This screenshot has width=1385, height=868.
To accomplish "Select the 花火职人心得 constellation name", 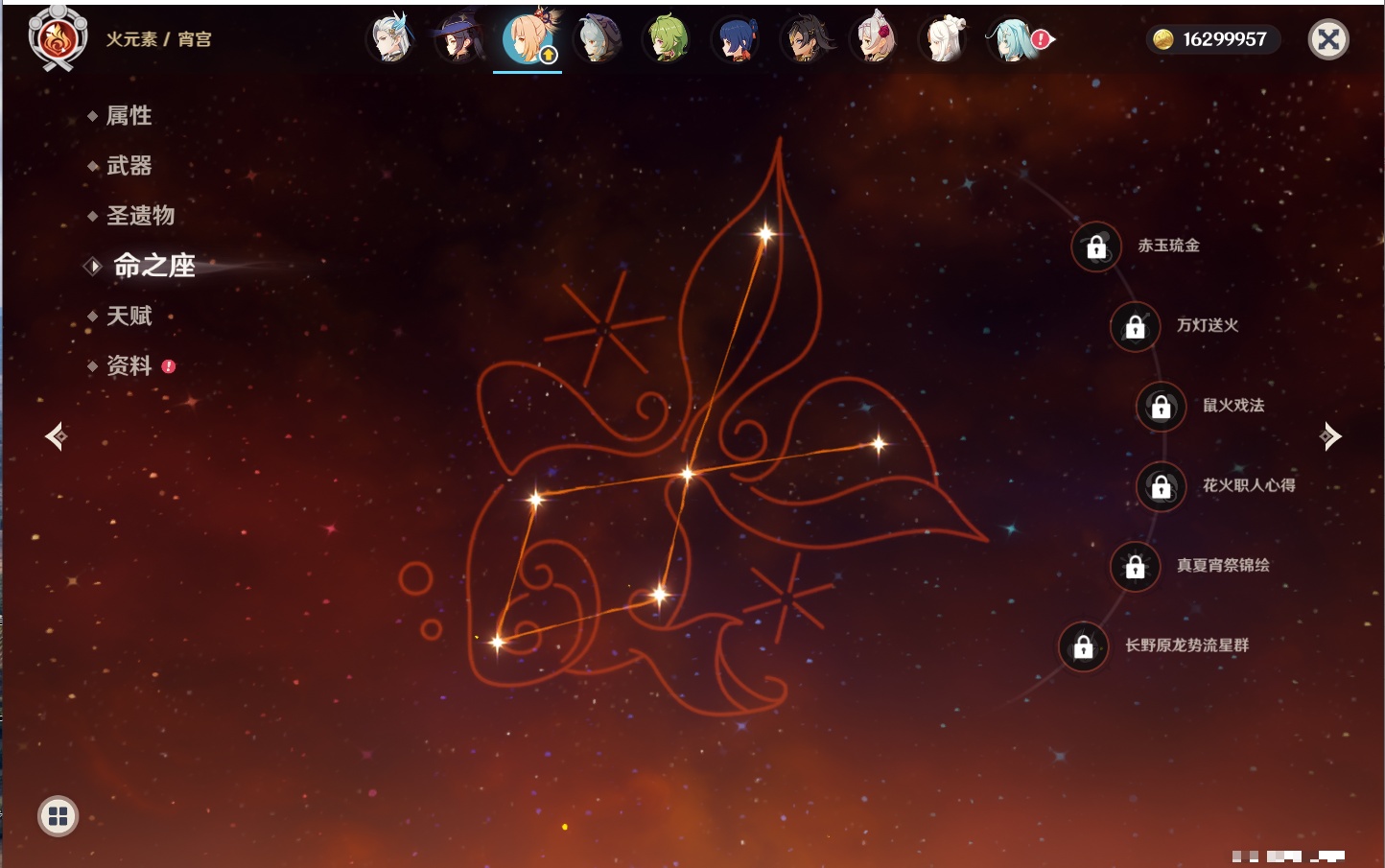I will click(x=1249, y=485).
